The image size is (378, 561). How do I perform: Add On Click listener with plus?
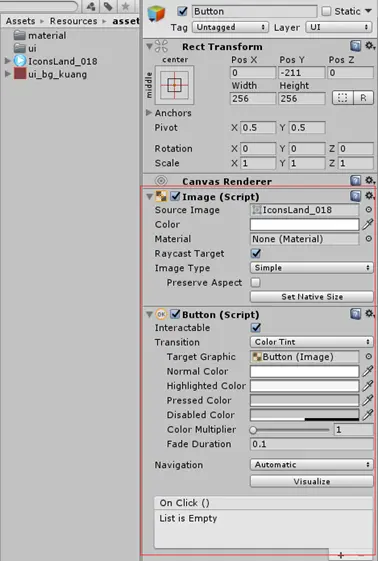click(x=340, y=555)
